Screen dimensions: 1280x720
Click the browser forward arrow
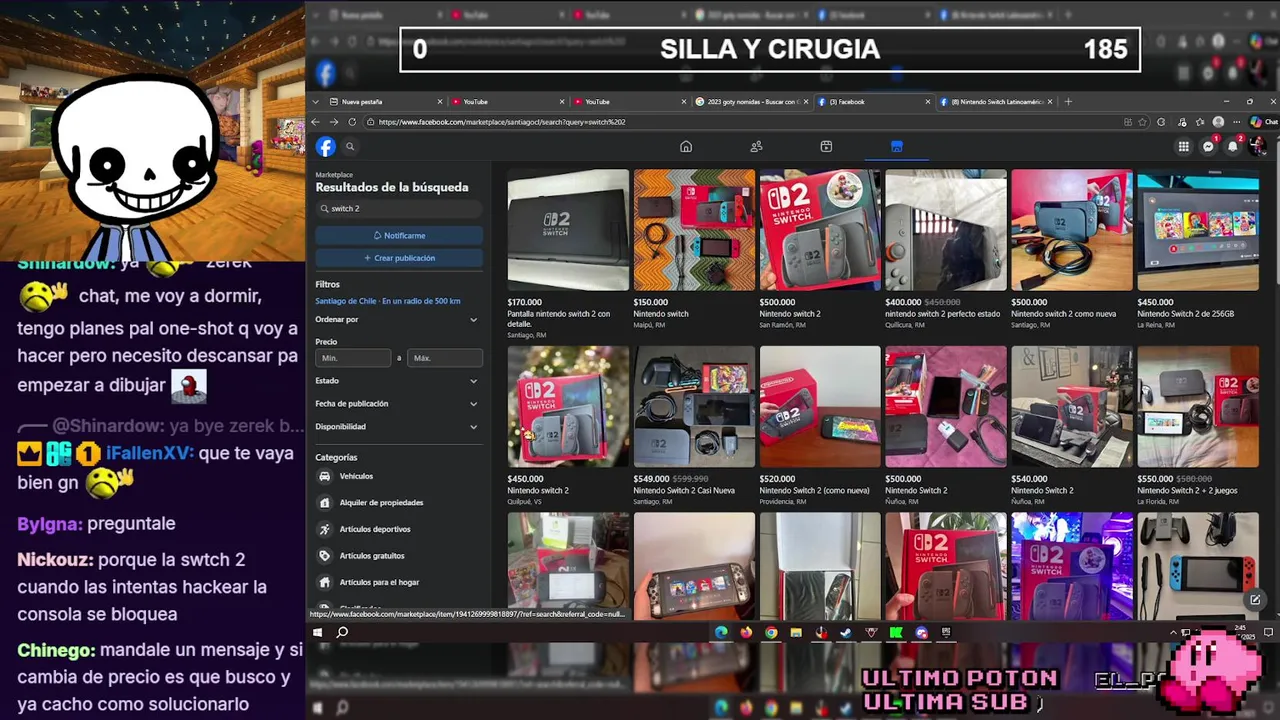[x=334, y=122]
